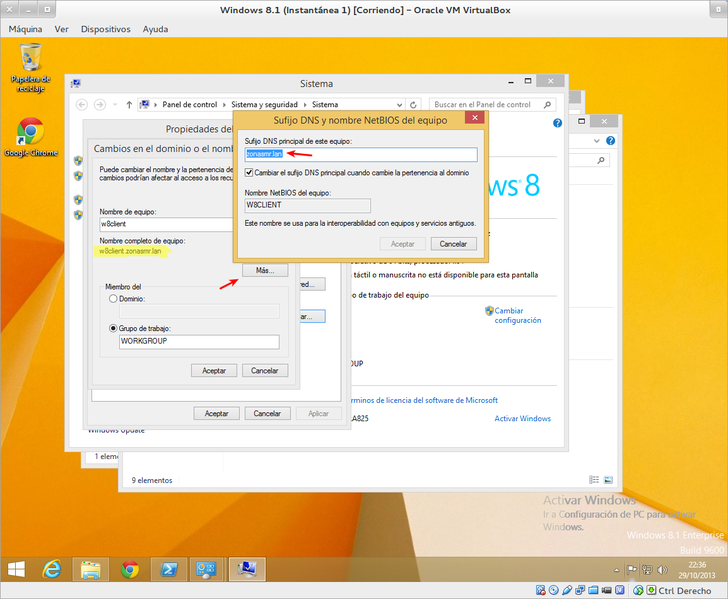Click Cancelar in the DNS suffix dialog
Screen dimensions: 728x599
coord(453,244)
